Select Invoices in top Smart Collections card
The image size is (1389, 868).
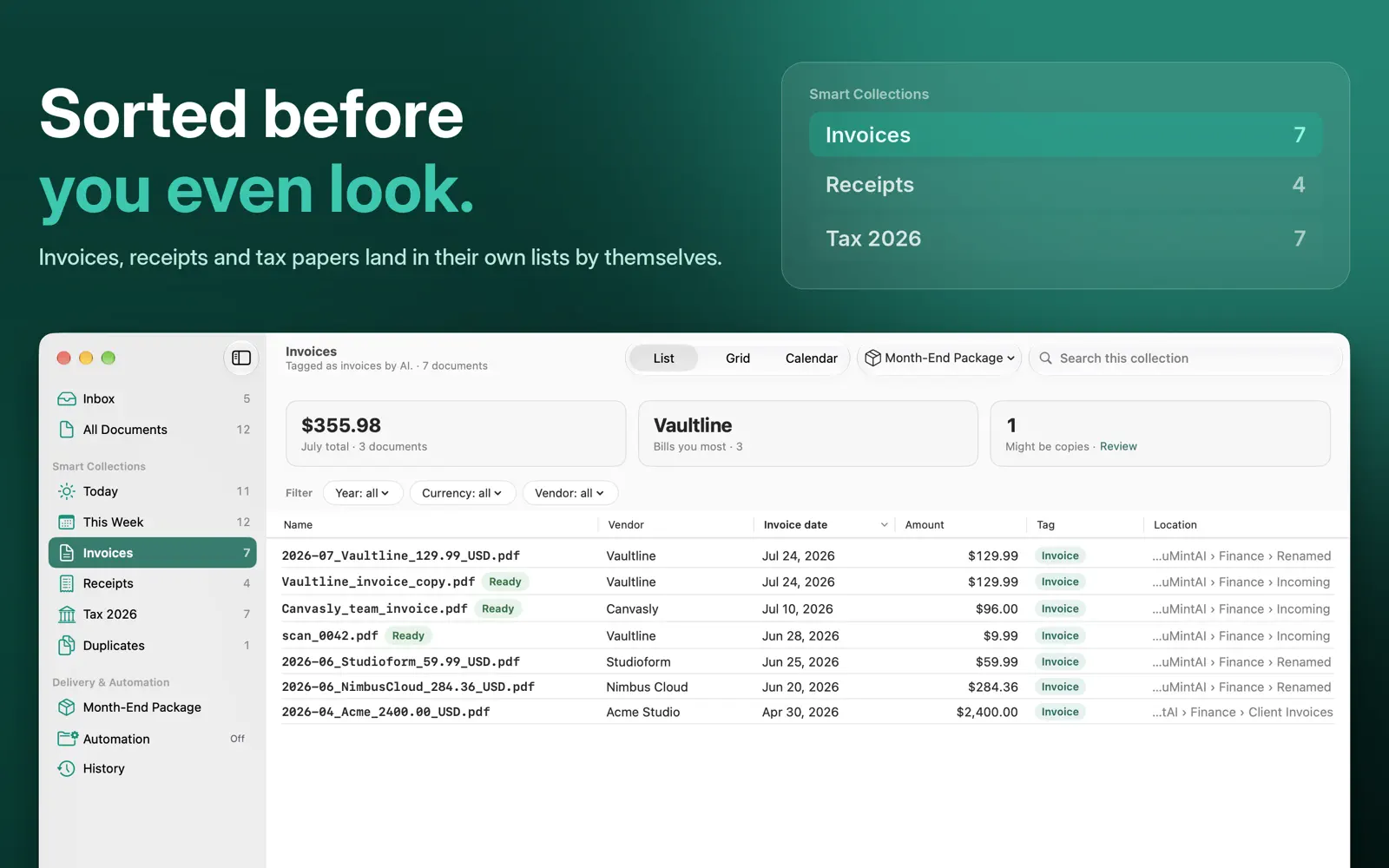pos(1065,135)
